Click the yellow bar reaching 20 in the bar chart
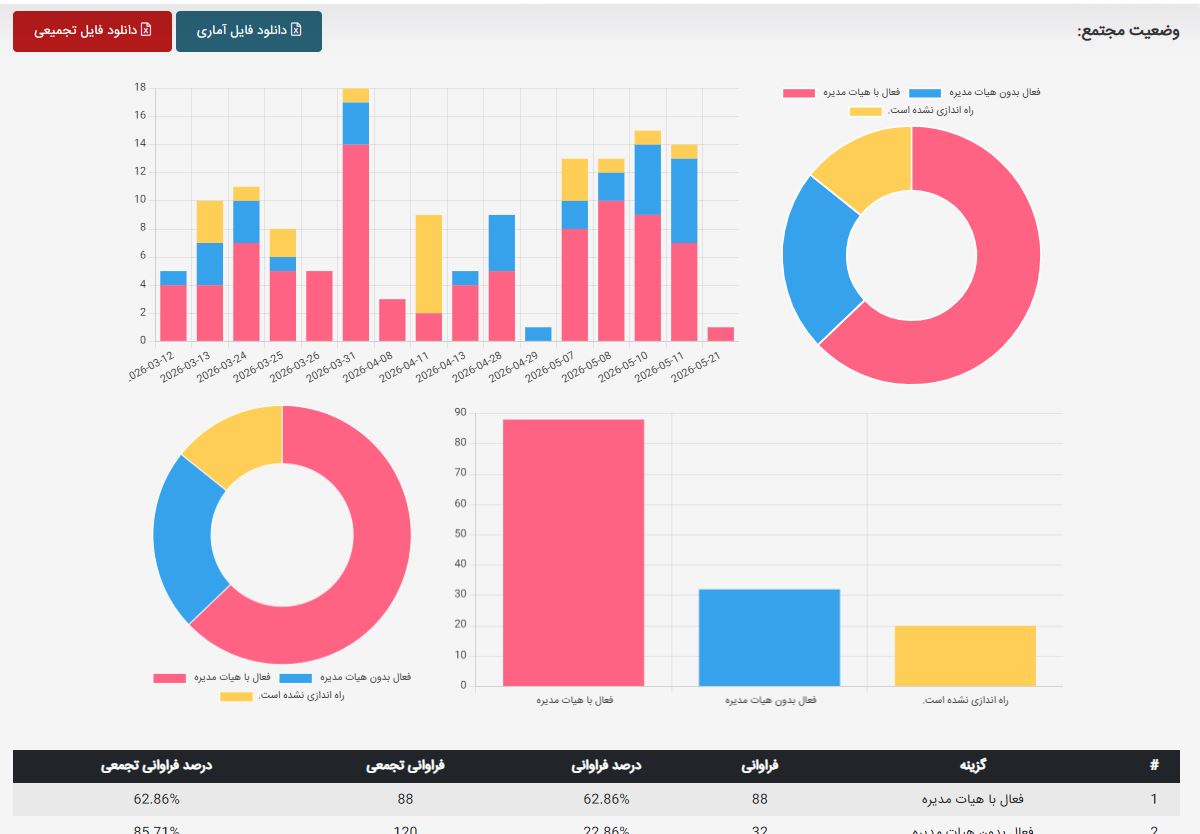Viewport: 1200px width, 834px height. (965, 656)
